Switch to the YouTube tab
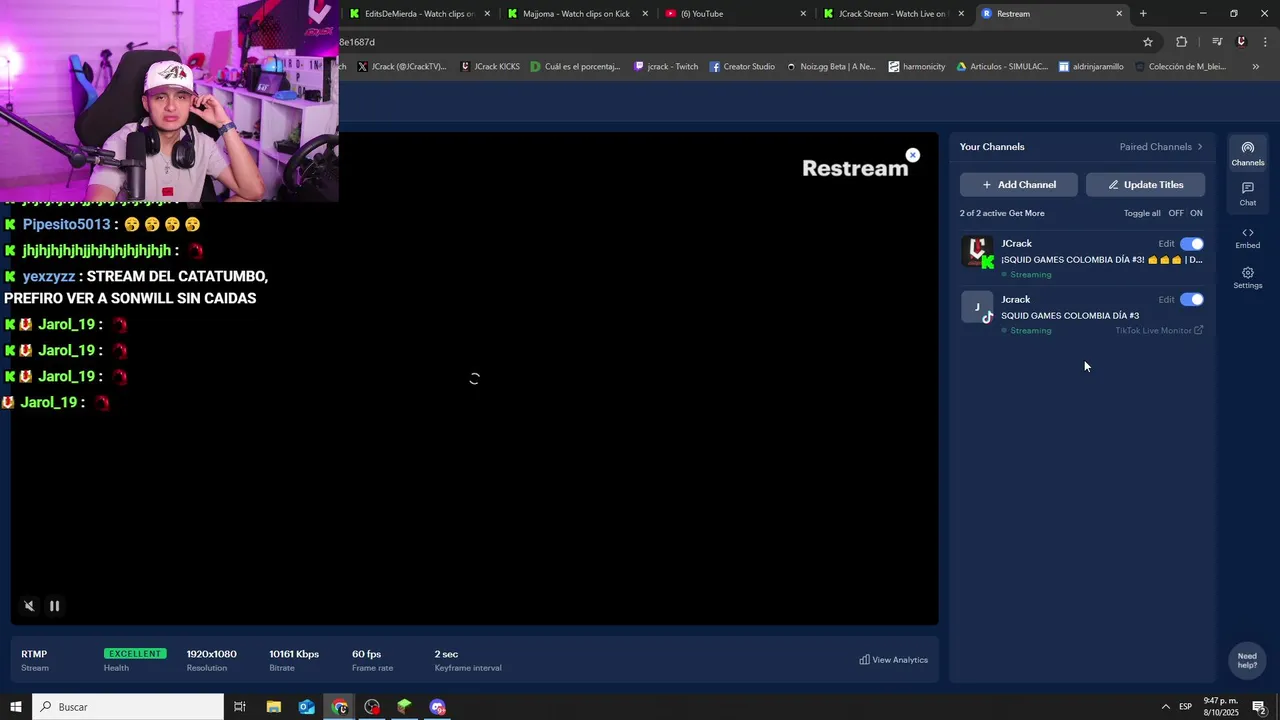This screenshot has height=720, width=1280. (735, 14)
